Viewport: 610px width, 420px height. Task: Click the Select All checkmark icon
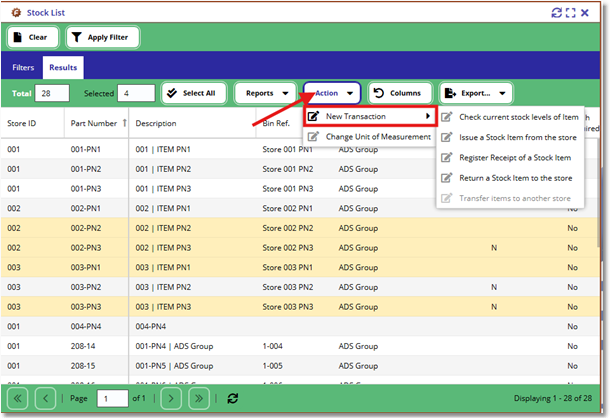(172, 93)
